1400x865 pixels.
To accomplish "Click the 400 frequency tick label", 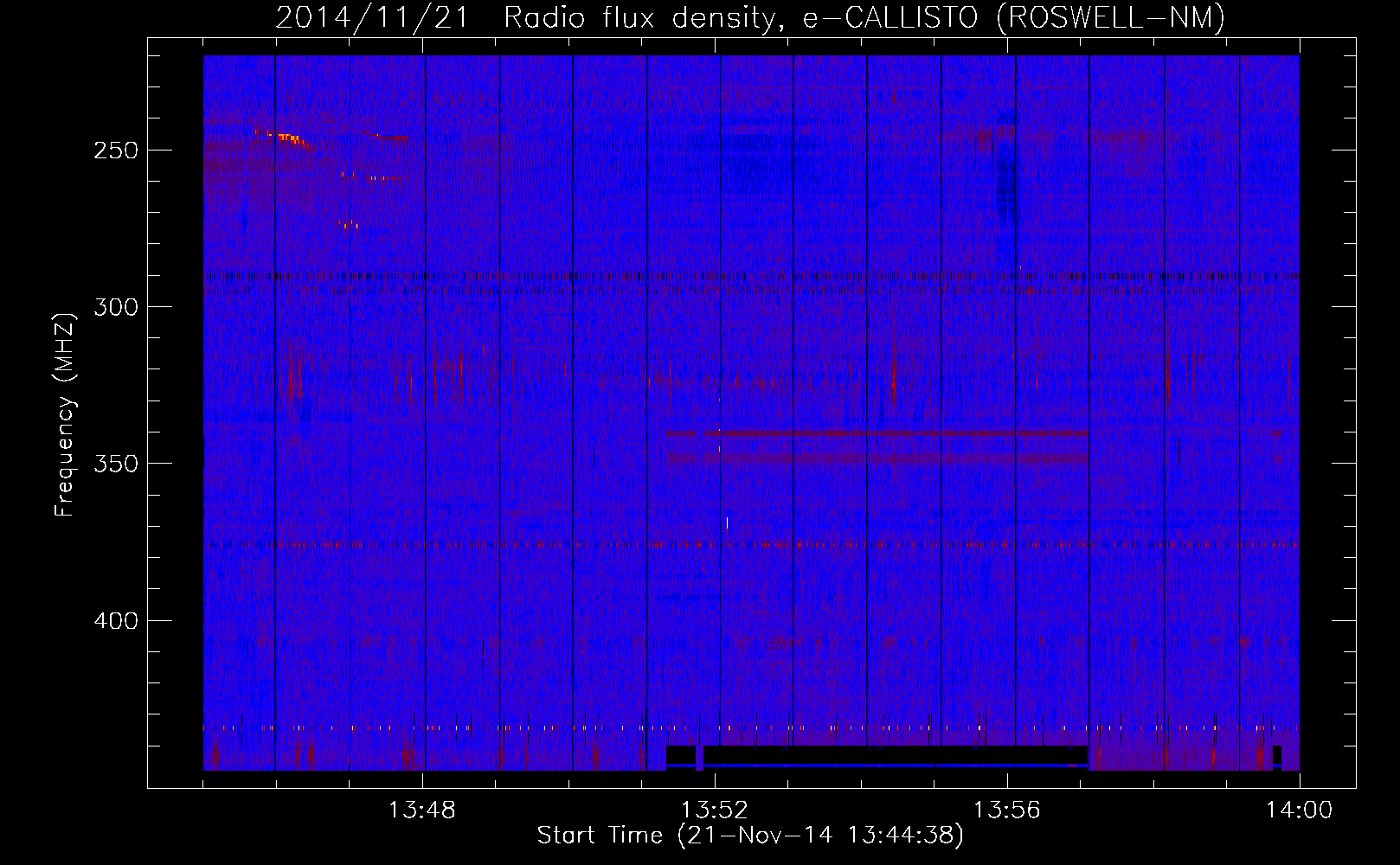I will [x=116, y=621].
